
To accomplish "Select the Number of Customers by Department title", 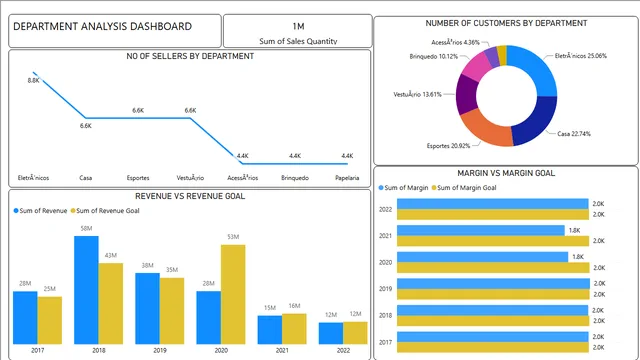I will 506,23.
